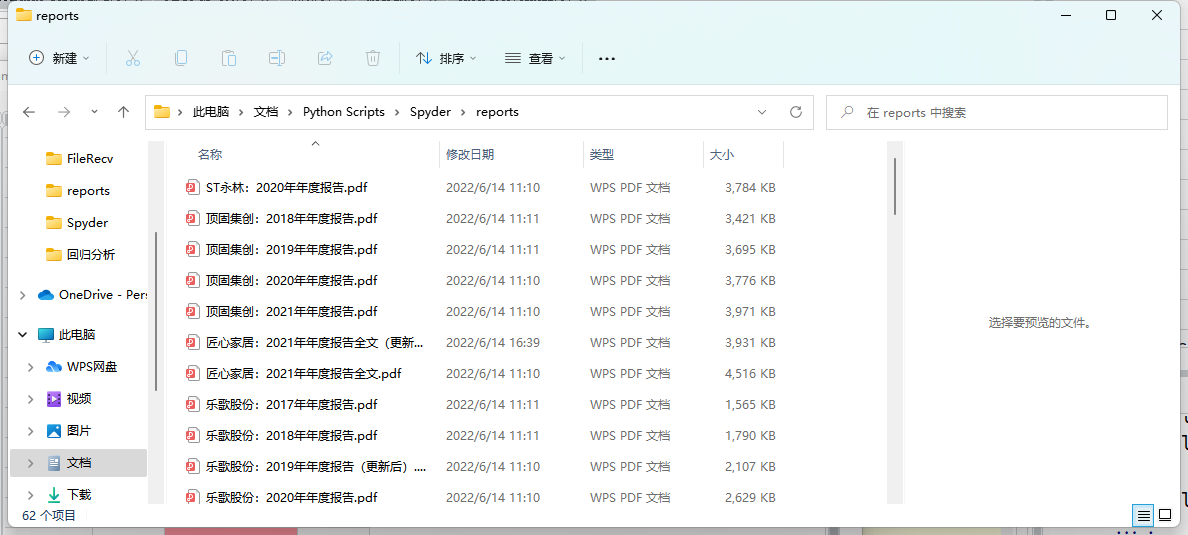Image resolution: width=1188 pixels, height=535 pixels.
Task: Click the Rename icon in toolbar
Action: coord(277,58)
